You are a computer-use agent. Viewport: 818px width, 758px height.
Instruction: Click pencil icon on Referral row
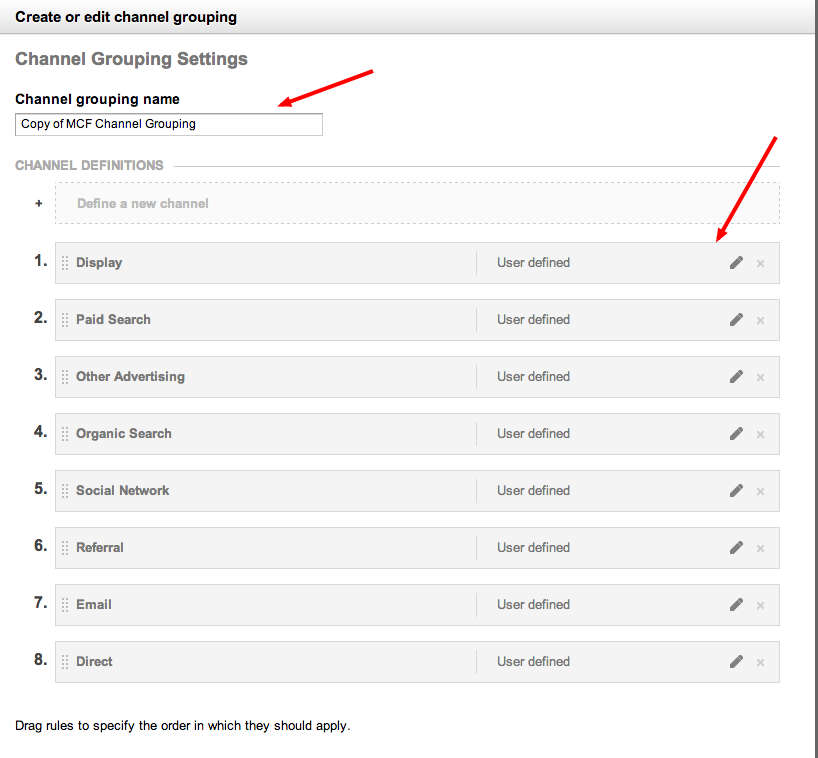(736, 548)
